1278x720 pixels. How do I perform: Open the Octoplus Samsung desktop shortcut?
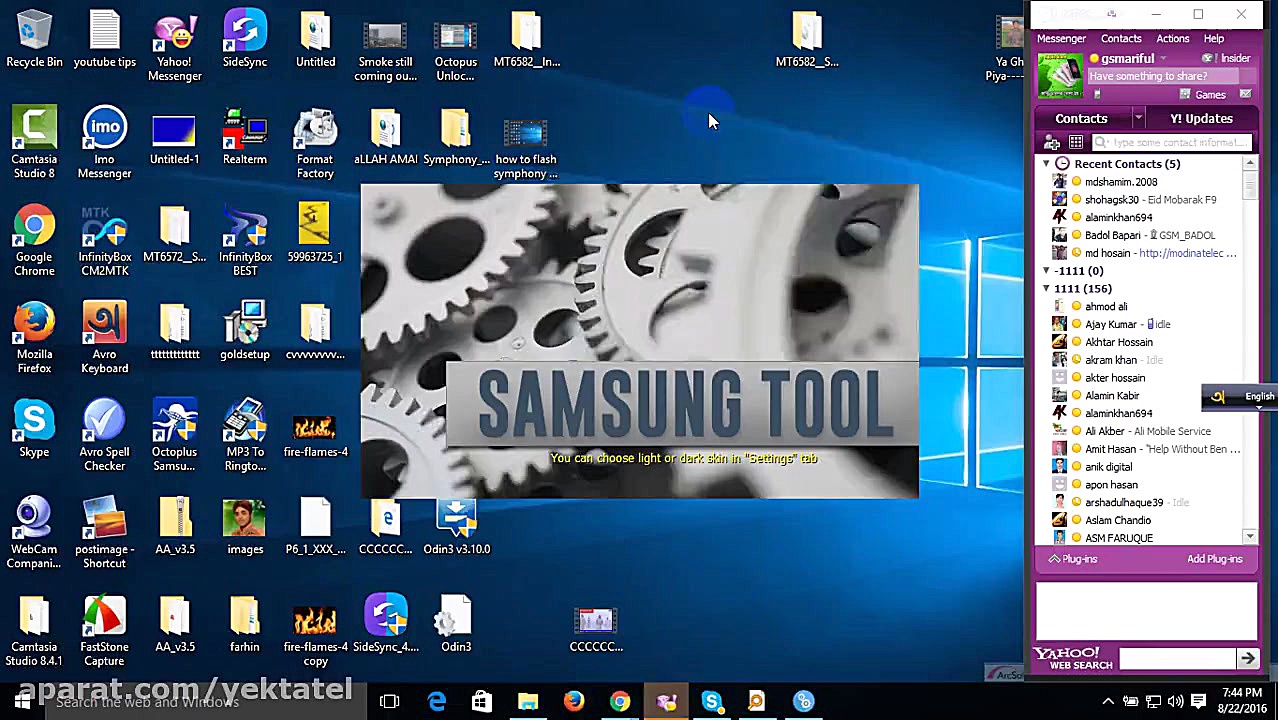point(175,437)
